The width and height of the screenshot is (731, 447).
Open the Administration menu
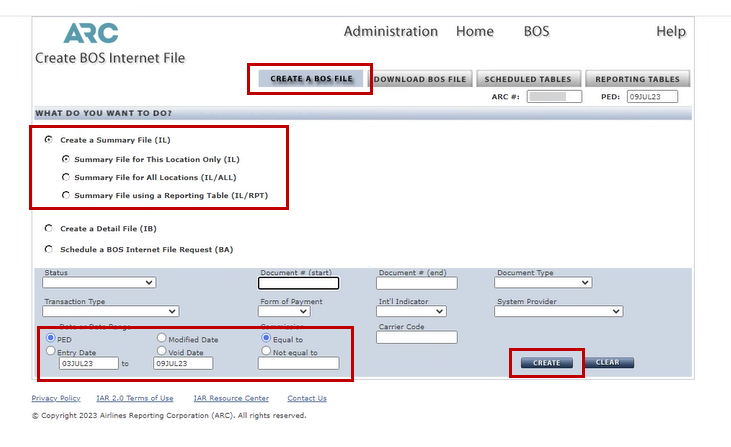pos(390,31)
